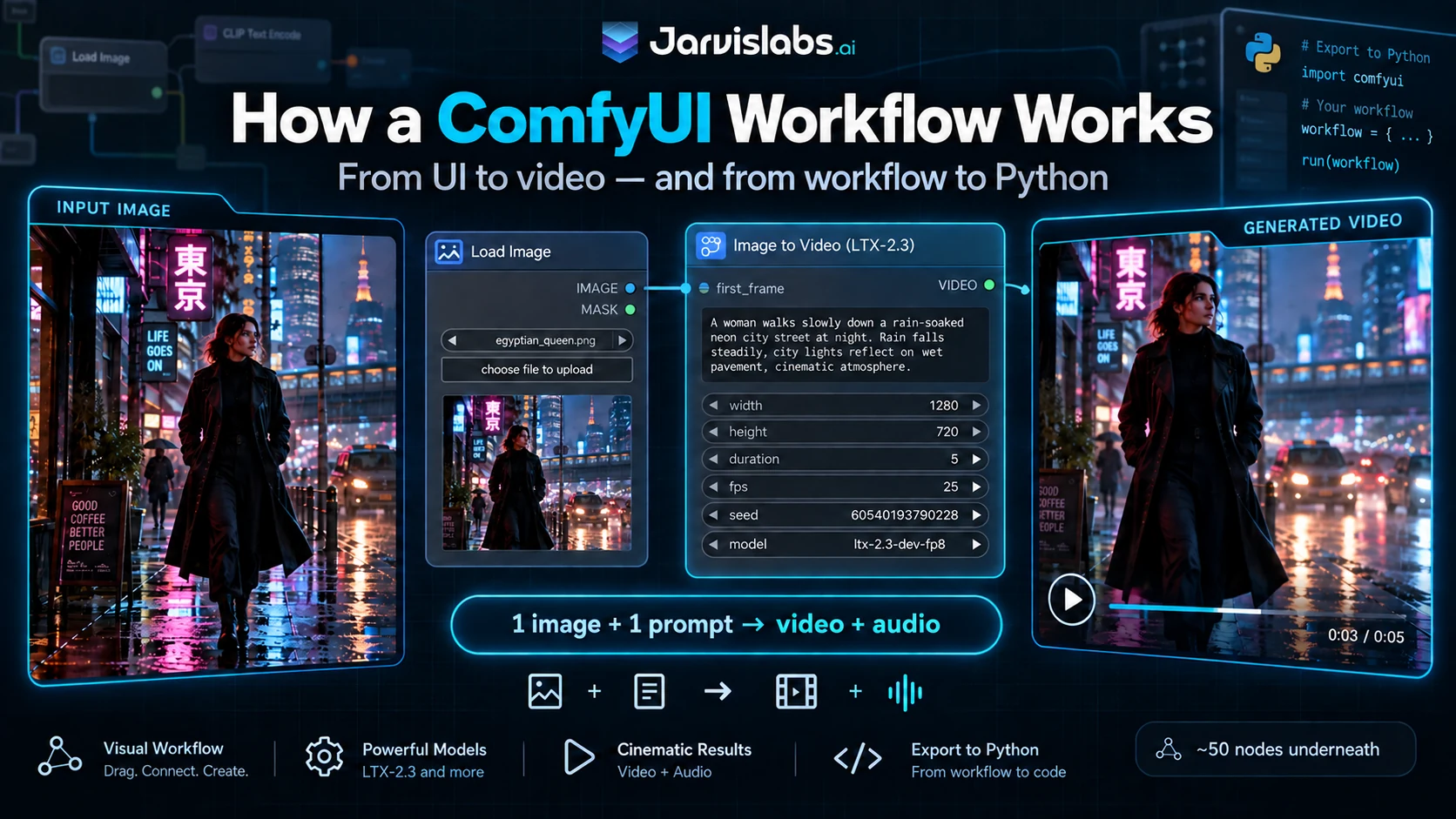
Task: Click the Cinematic Results play icon
Action: (x=578, y=756)
